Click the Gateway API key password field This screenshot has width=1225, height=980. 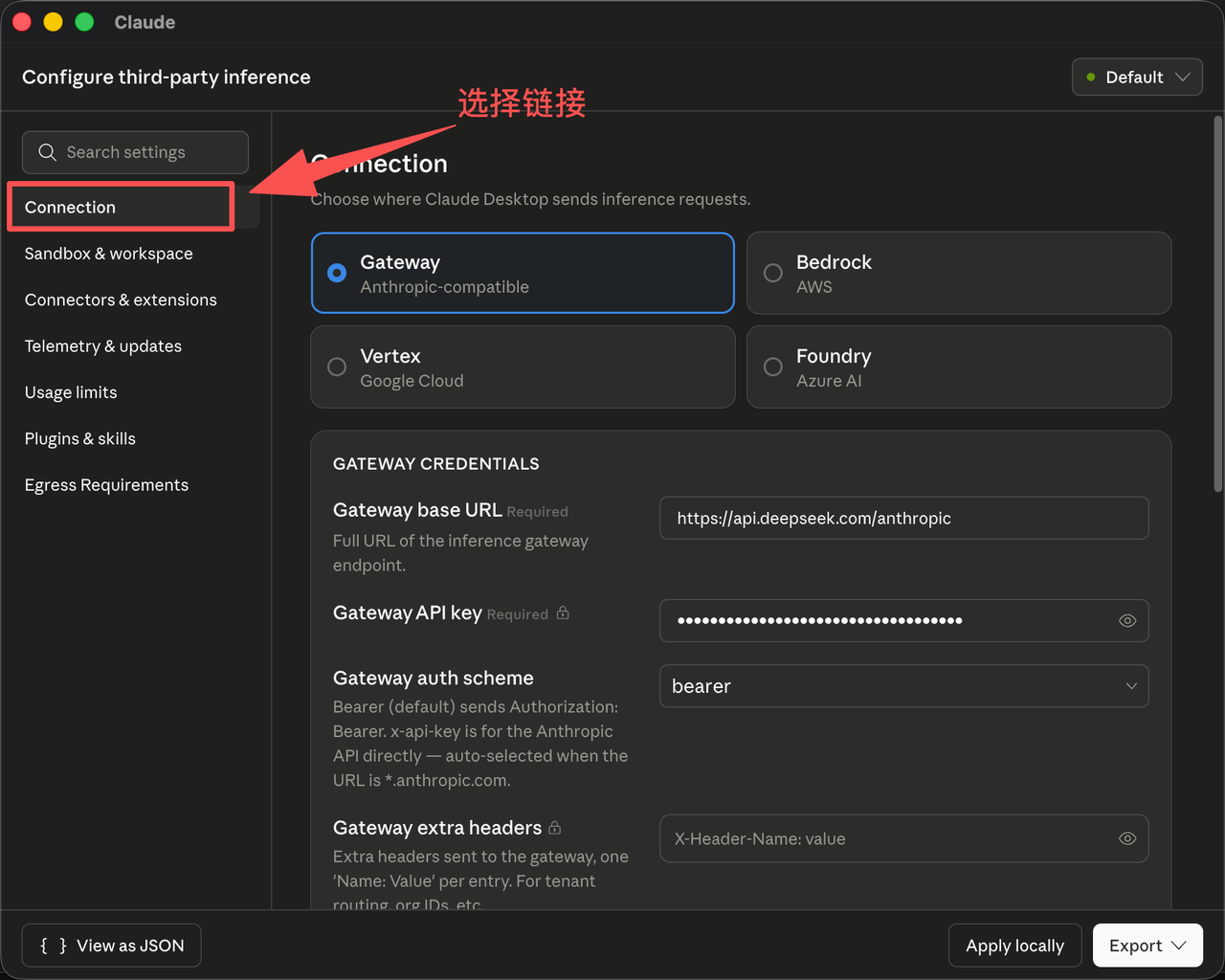(904, 620)
